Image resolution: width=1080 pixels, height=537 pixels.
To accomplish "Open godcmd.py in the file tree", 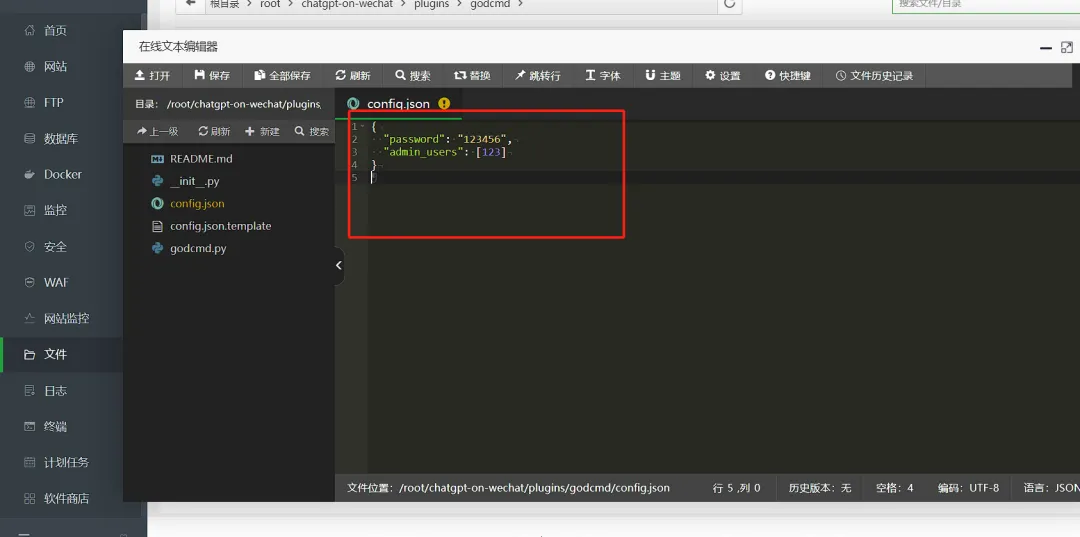I will click(198, 249).
